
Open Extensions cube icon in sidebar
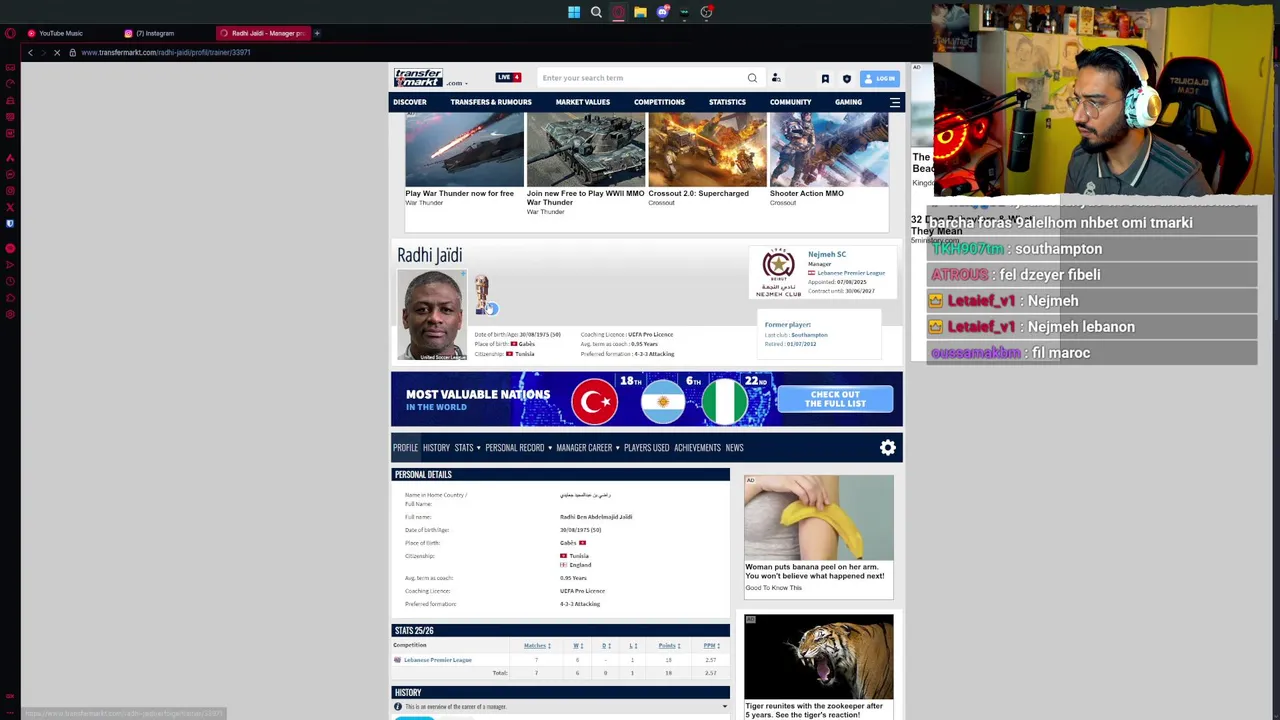point(10,298)
